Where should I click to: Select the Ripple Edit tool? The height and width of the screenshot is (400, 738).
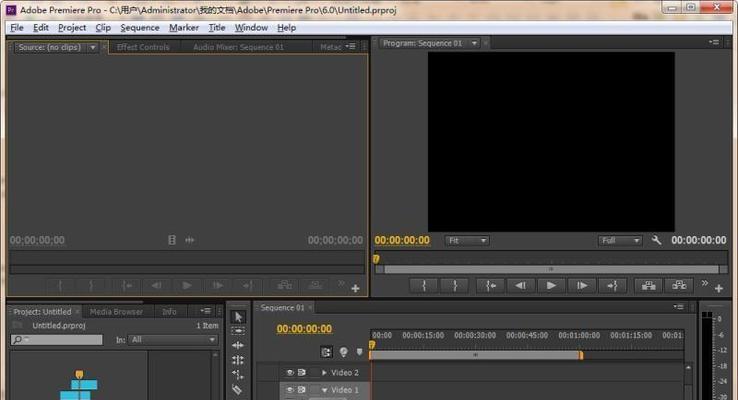click(238, 345)
